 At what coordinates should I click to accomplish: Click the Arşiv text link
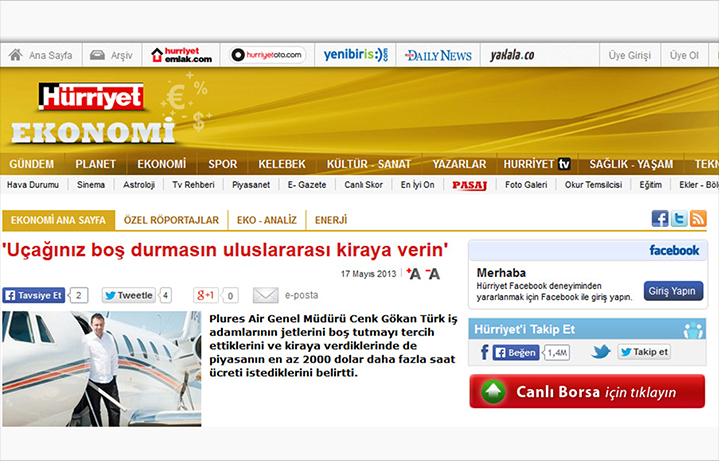[122, 56]
